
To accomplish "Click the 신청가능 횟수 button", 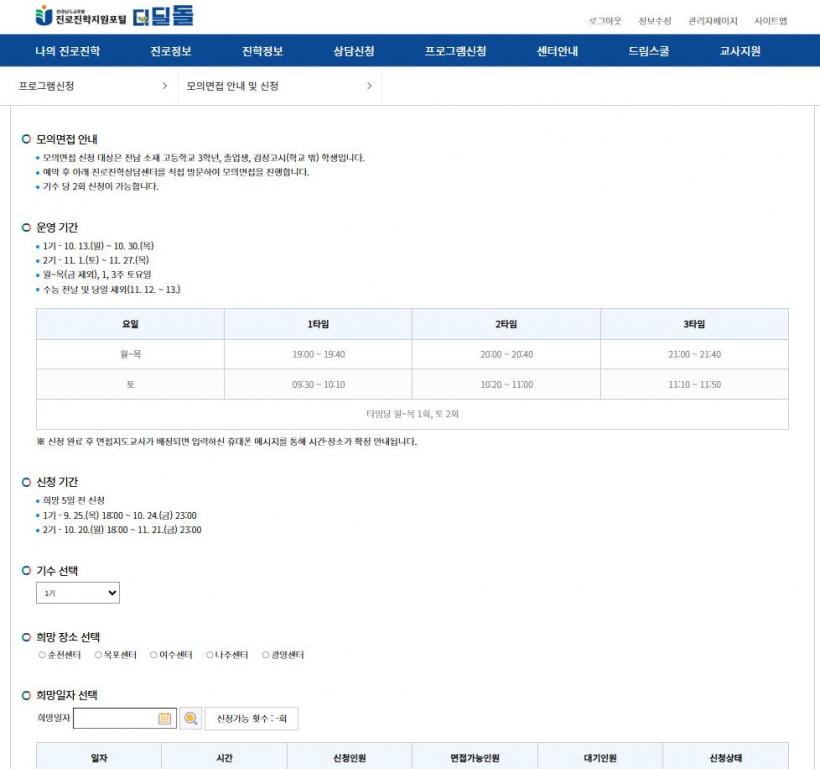I will [x=251, y=718].
